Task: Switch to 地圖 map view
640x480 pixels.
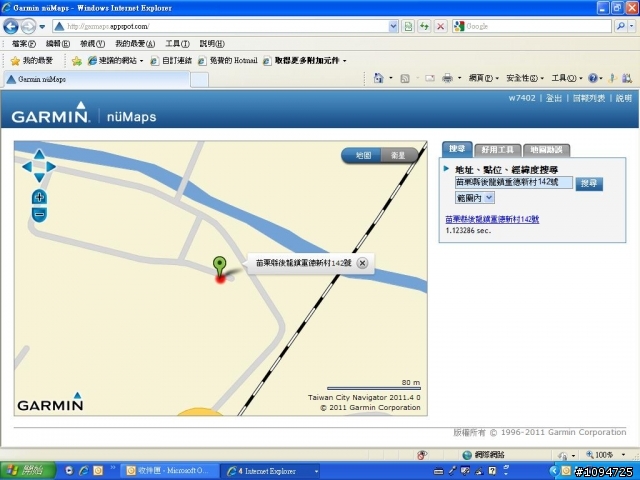Action: (362, 156)
